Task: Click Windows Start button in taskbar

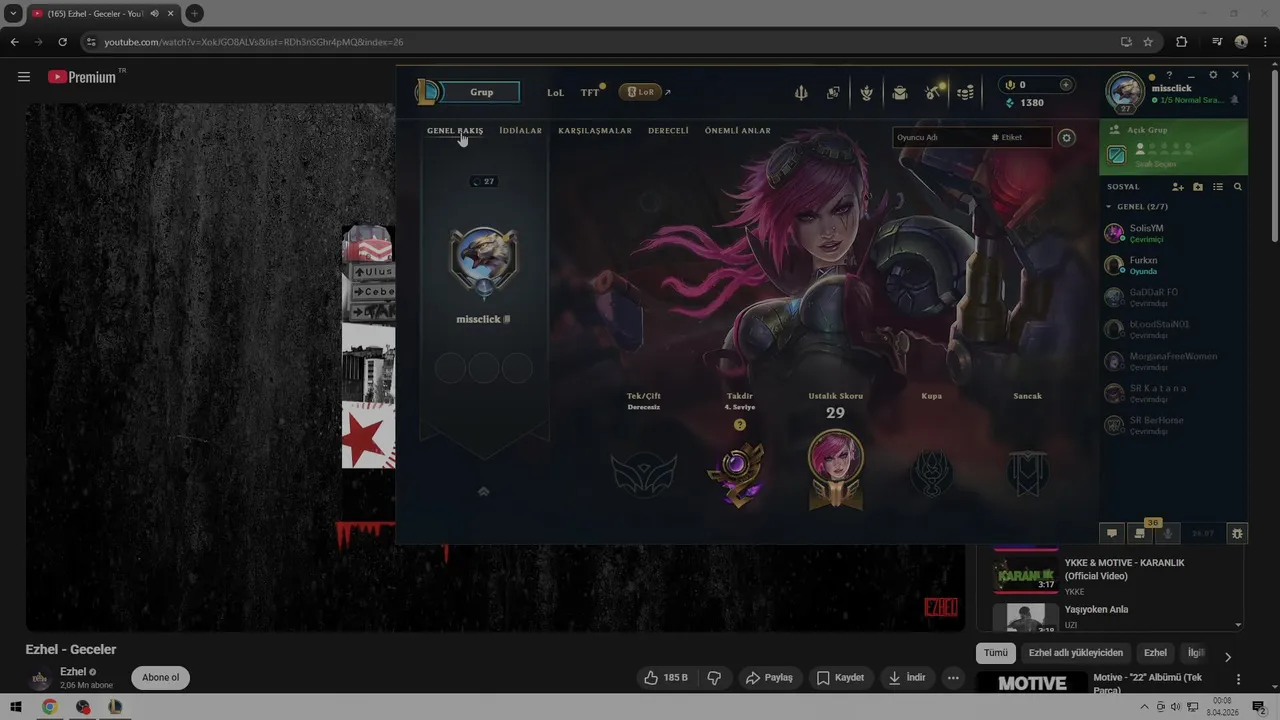Action: click(16, 707)
